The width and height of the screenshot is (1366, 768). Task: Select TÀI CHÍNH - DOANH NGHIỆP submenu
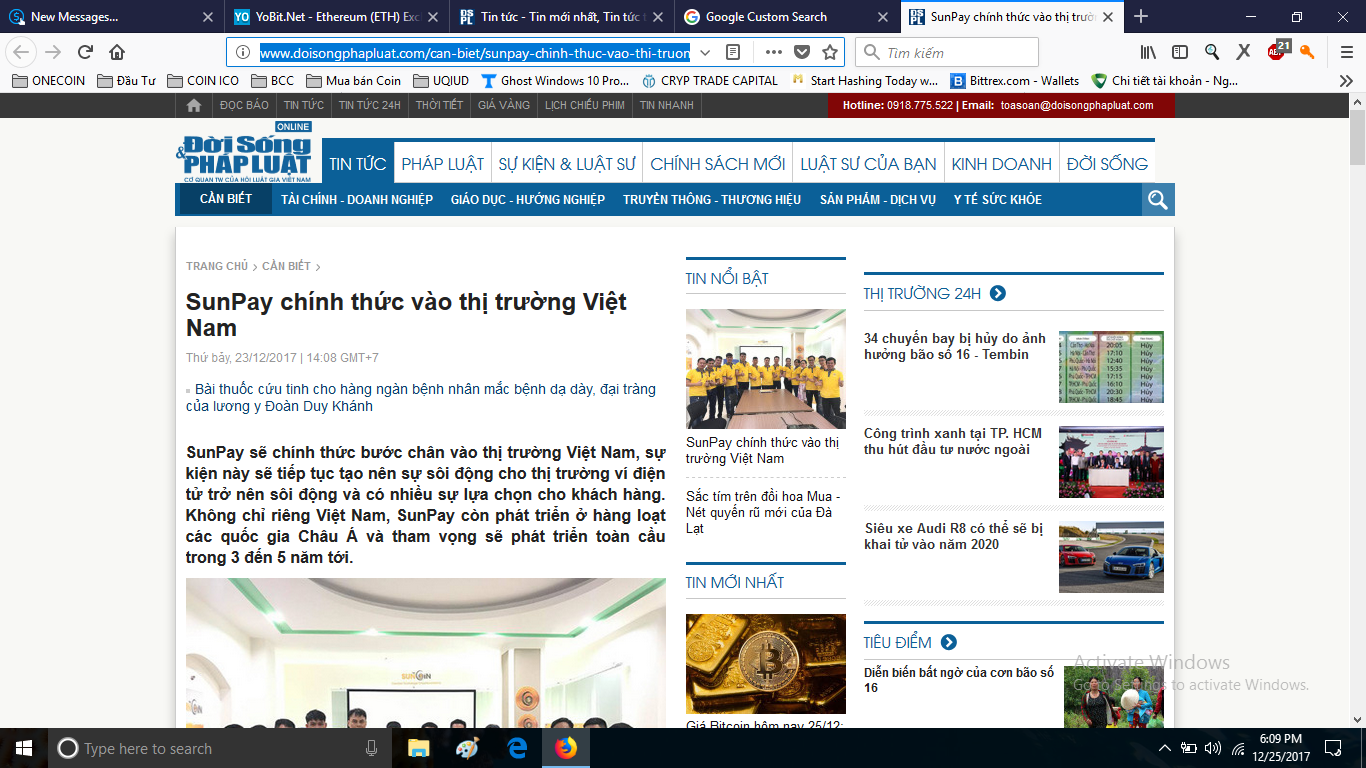pyautogui.click(x=357, y=199)
